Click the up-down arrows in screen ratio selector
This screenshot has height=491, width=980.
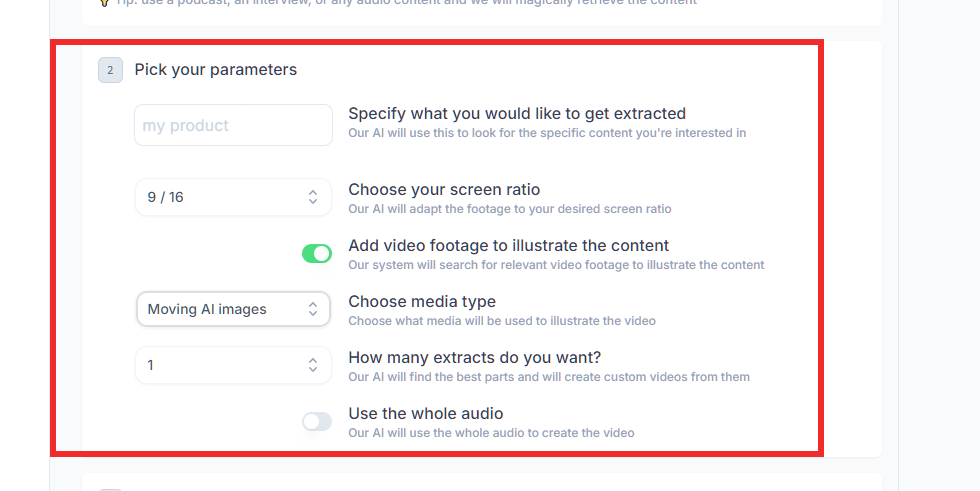point(313,197)
